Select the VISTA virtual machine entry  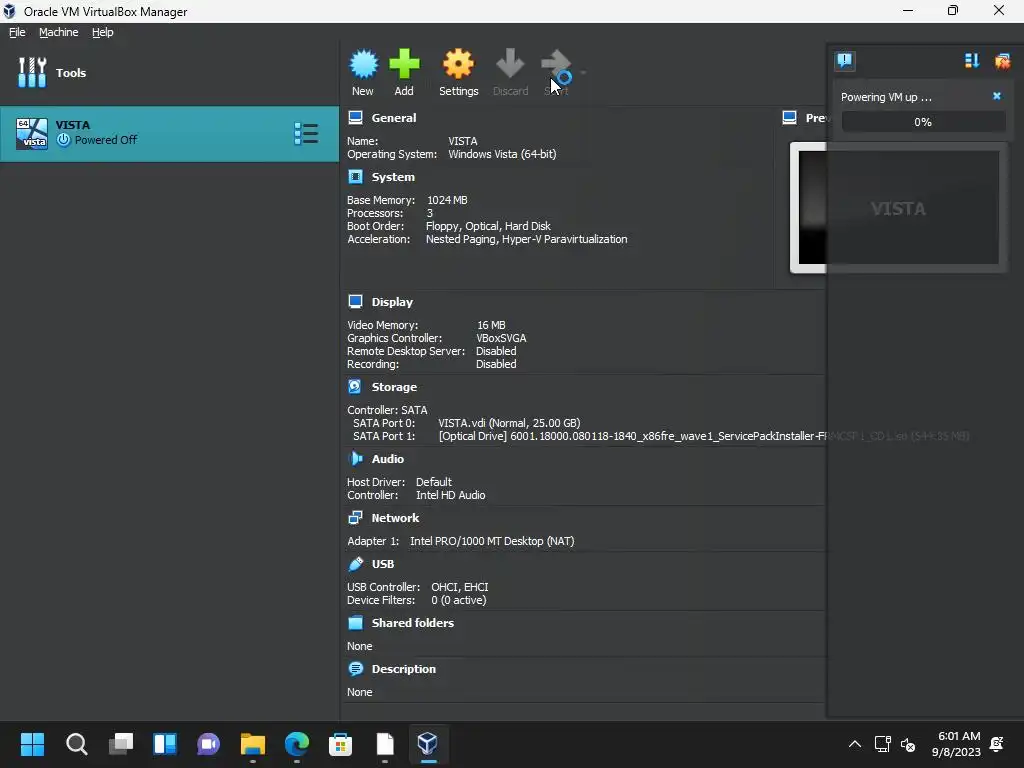coord(170,133)
